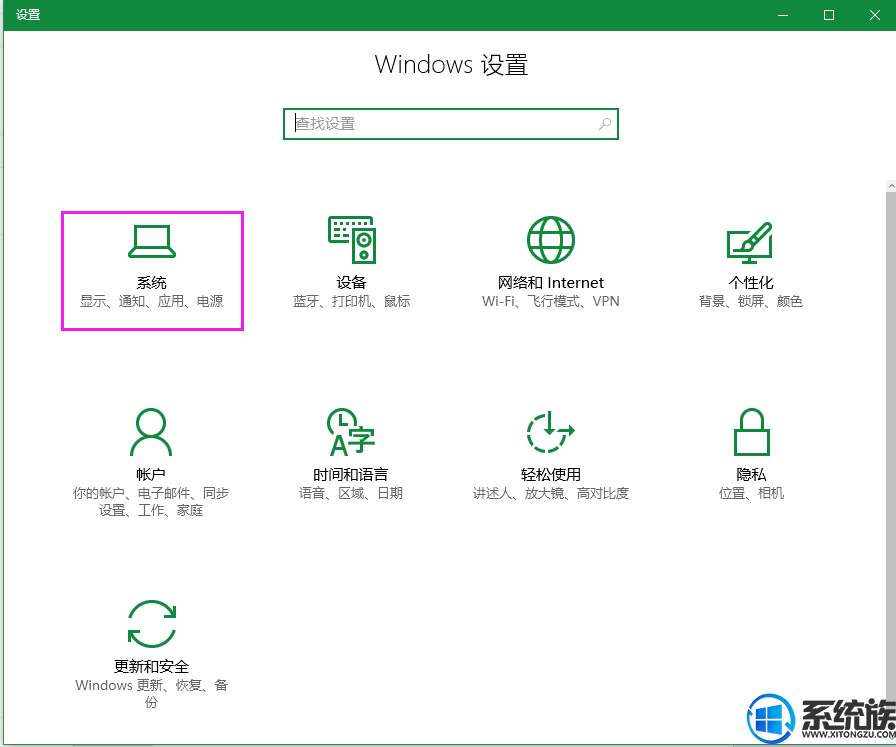The image size is (896, 747).
Task: Open the 系统 laptop icon
Action: coord(151,241)
